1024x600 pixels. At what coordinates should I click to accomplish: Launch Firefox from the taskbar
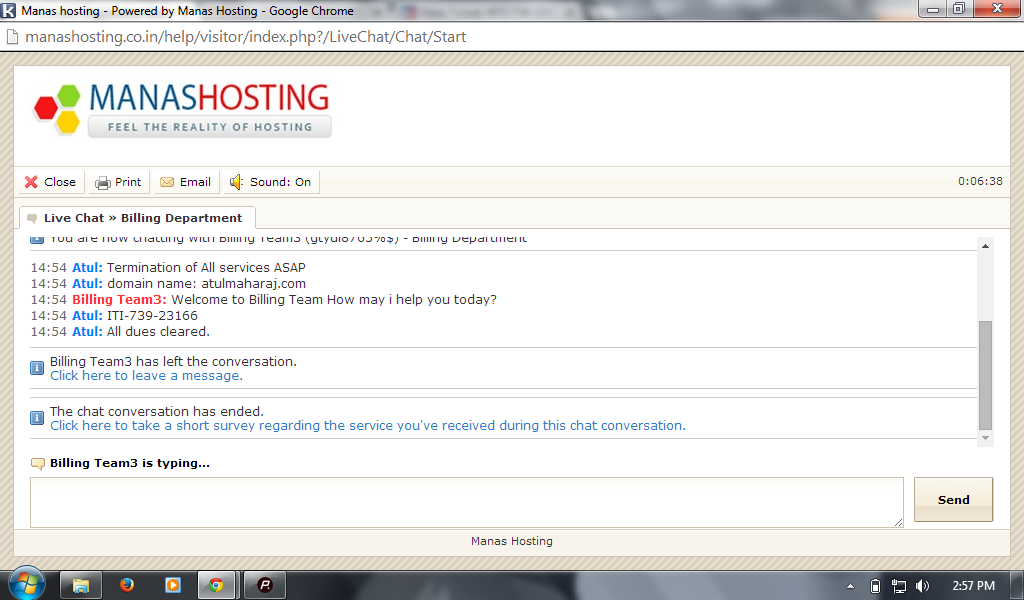pyautogui.click(x=127, y=584)
